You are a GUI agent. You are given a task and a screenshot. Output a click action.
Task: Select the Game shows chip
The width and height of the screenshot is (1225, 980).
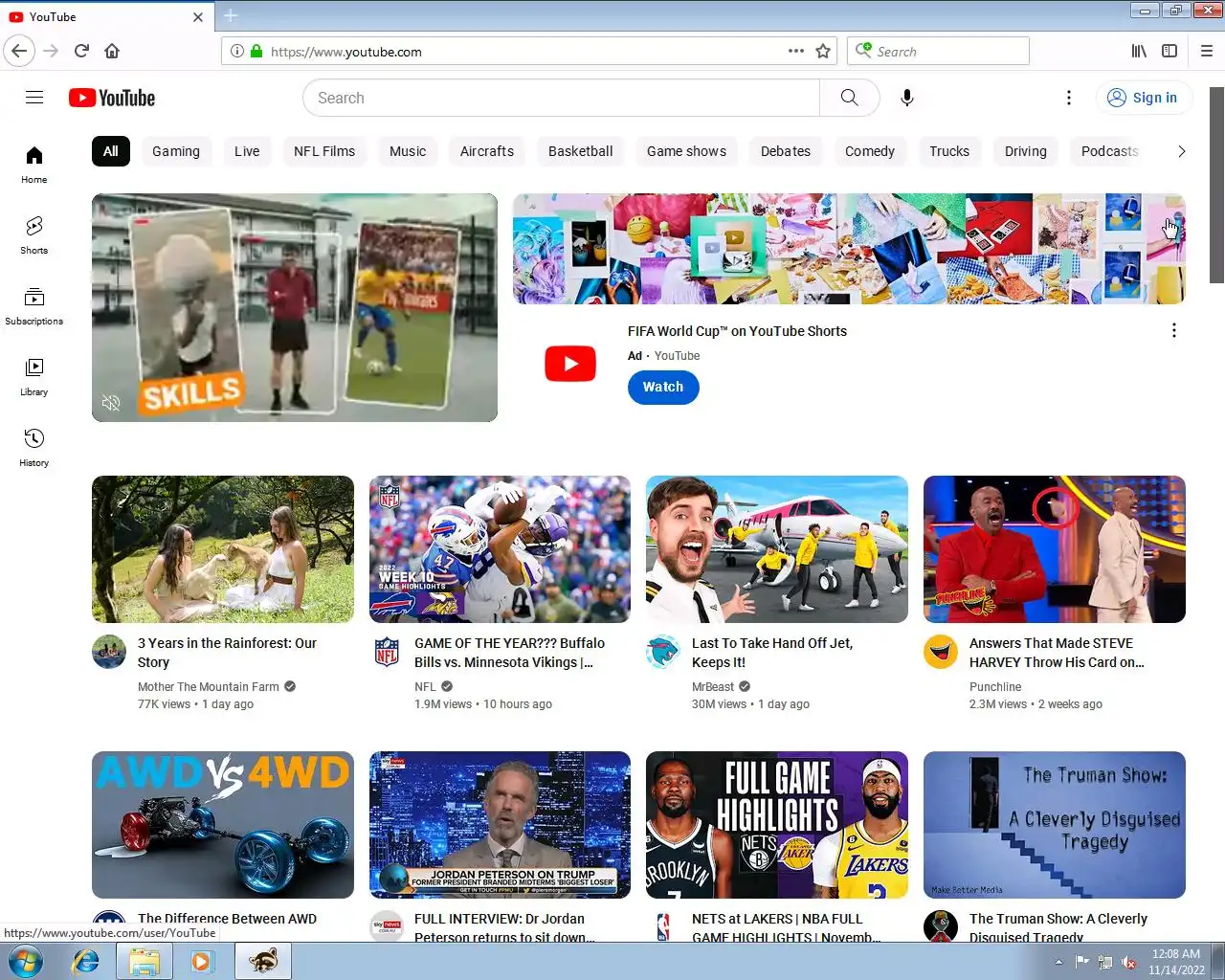click(686, 151)
